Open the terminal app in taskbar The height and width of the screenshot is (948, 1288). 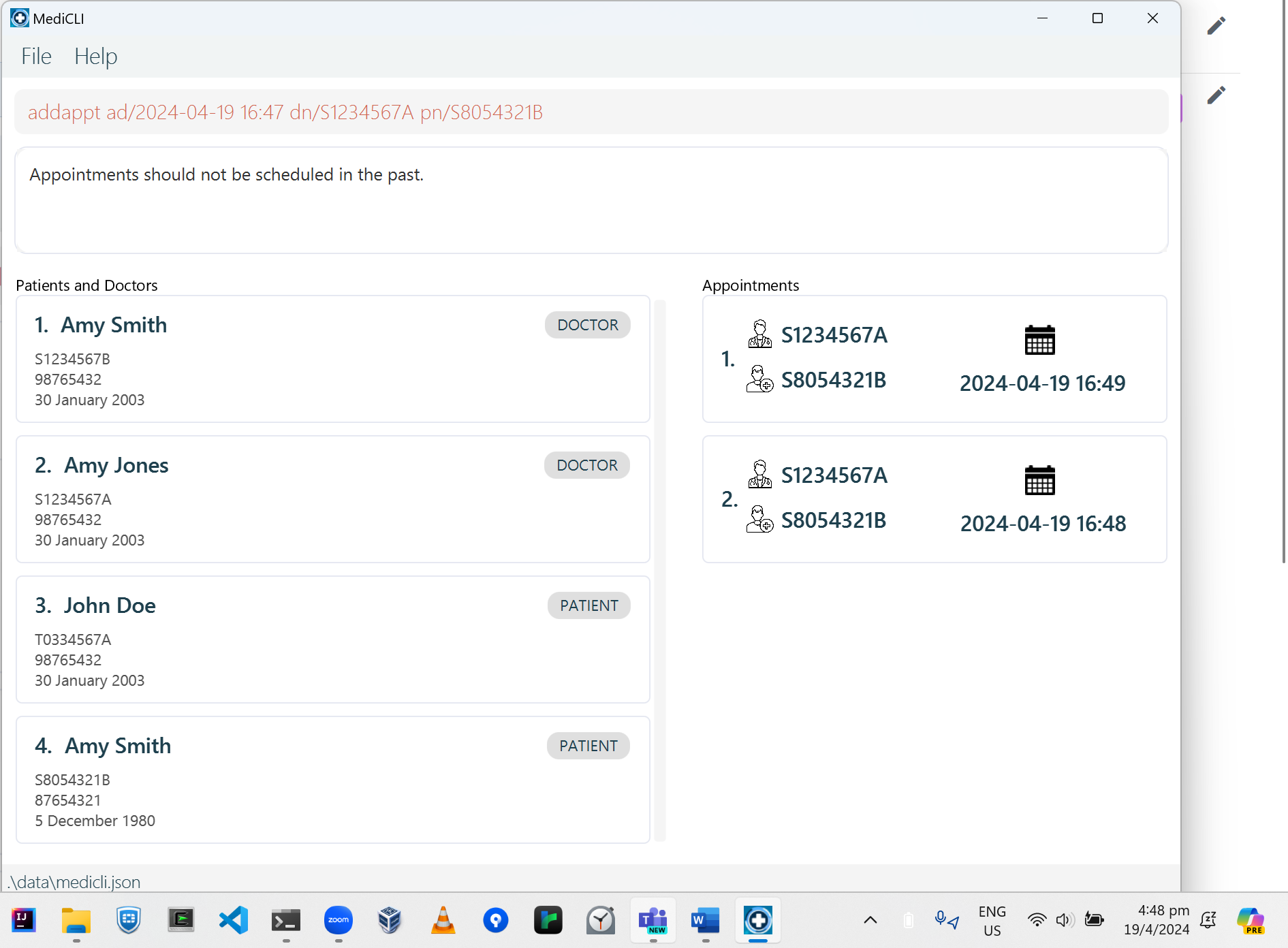tap(286, 921)
